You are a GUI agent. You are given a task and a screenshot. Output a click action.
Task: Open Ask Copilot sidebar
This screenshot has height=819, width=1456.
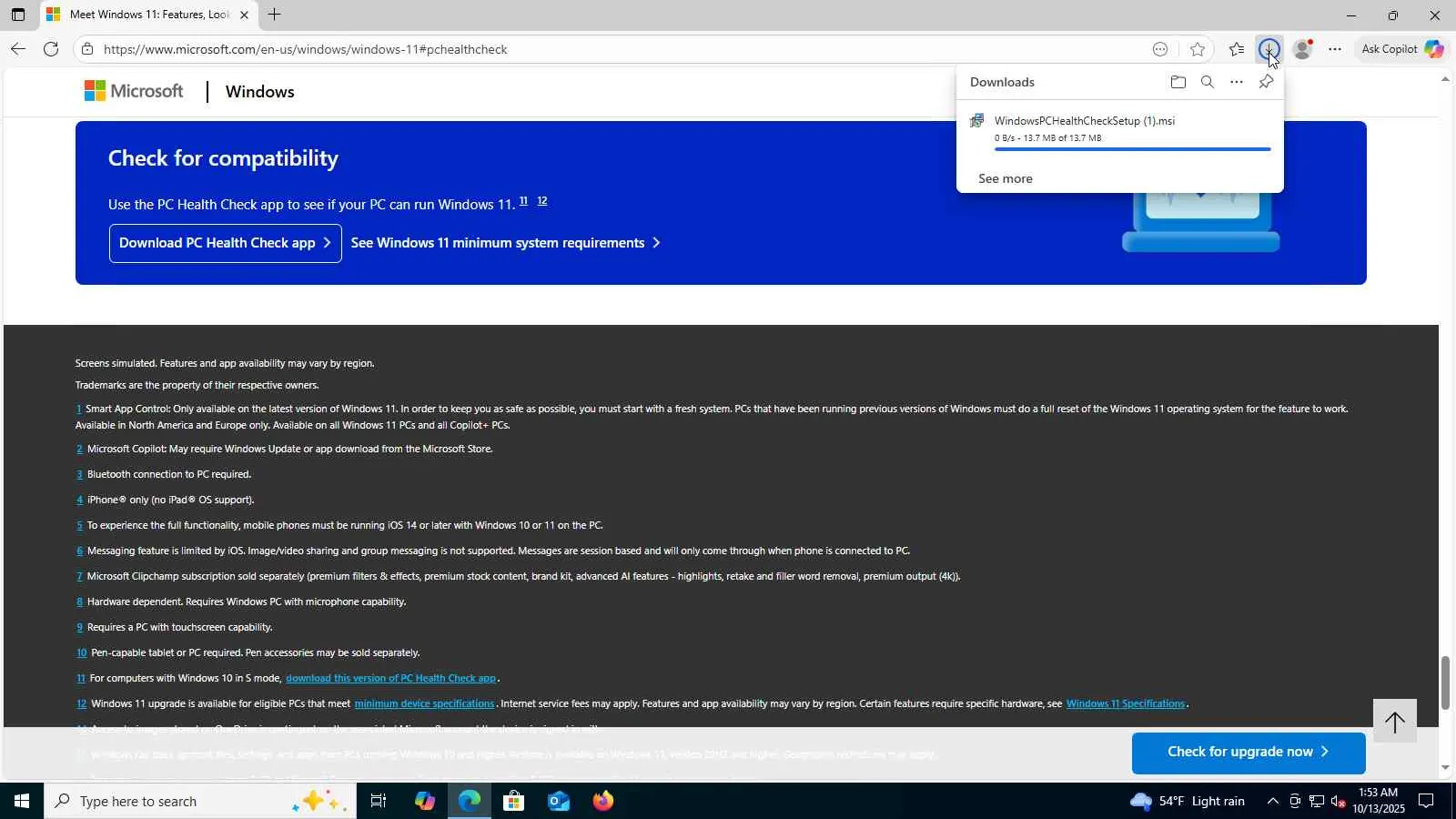(1402, 49)
